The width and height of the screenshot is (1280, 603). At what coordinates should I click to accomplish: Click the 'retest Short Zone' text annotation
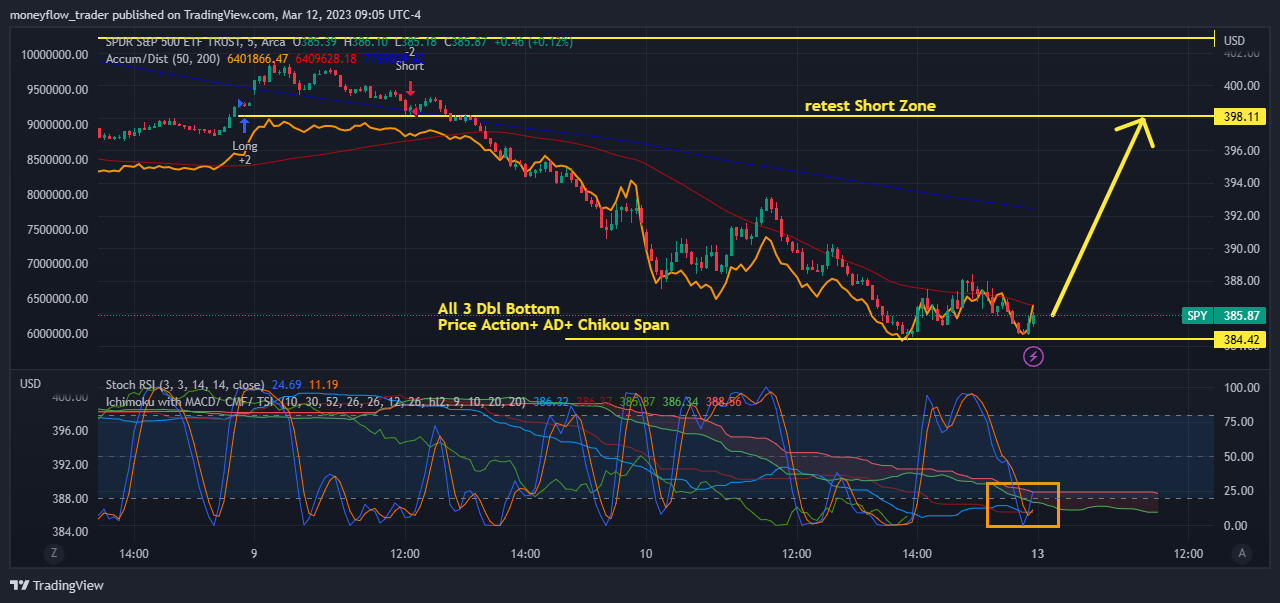pos(871,106)
